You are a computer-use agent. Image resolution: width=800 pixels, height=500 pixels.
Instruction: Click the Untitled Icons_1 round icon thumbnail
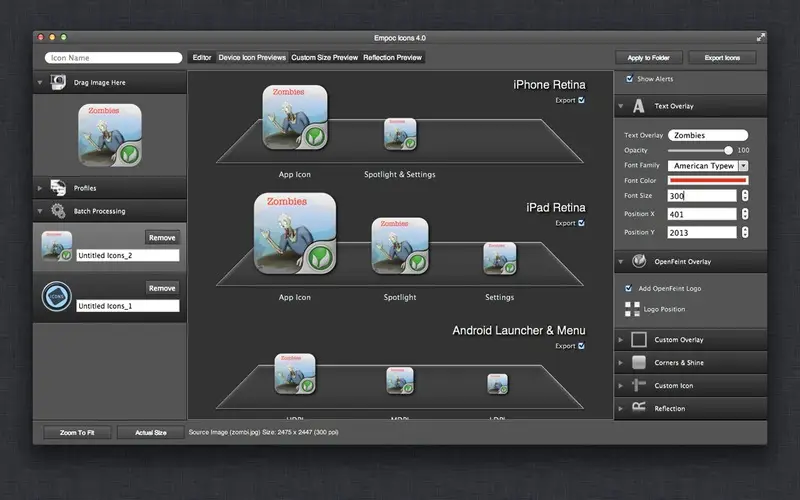click(57, 296)
